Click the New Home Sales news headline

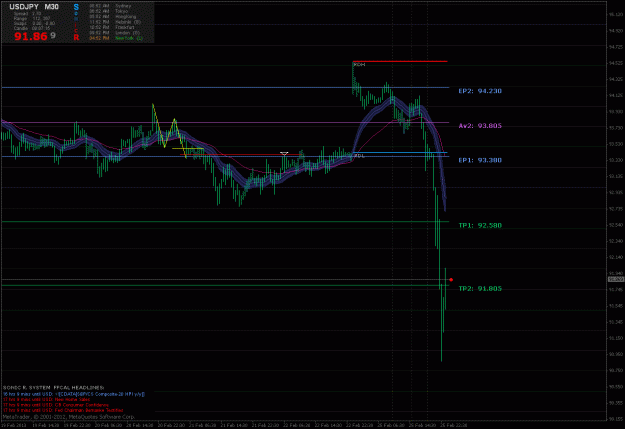coord(47,399)
